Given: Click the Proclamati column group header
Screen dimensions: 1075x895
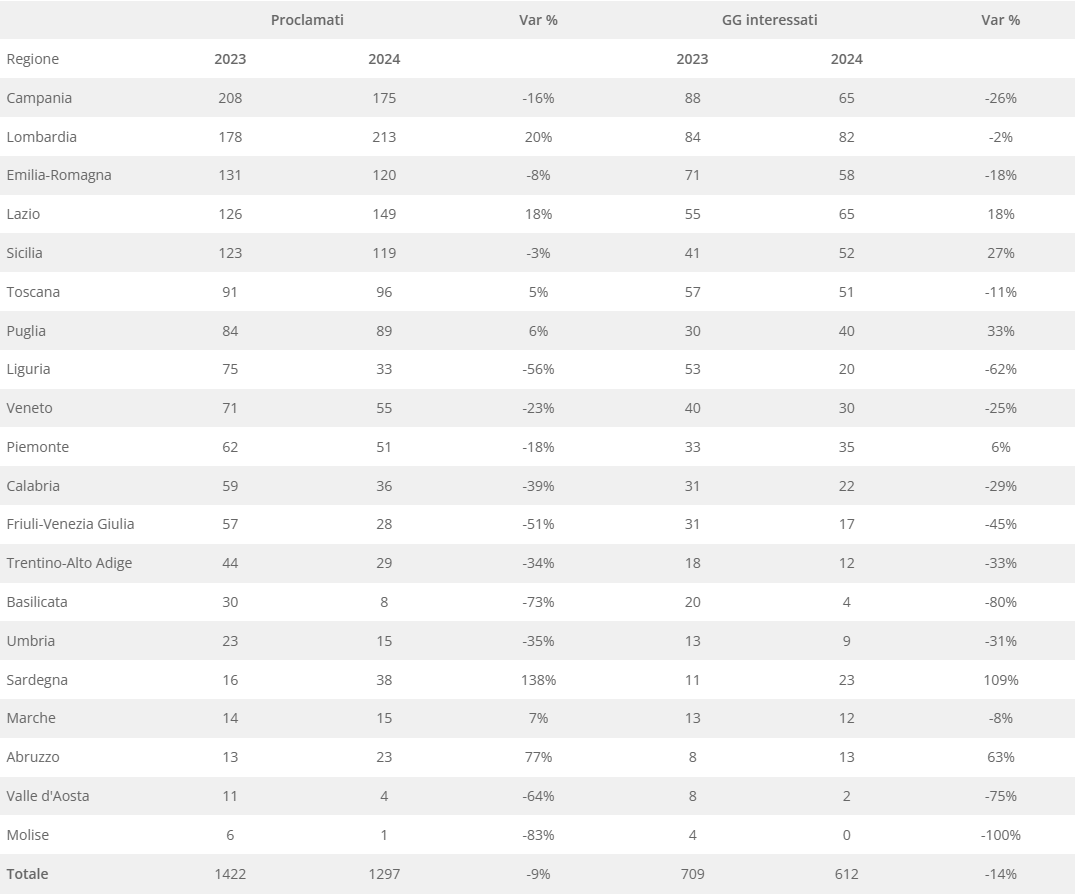Looking at the screenshot, I should (x=307, y=20).
